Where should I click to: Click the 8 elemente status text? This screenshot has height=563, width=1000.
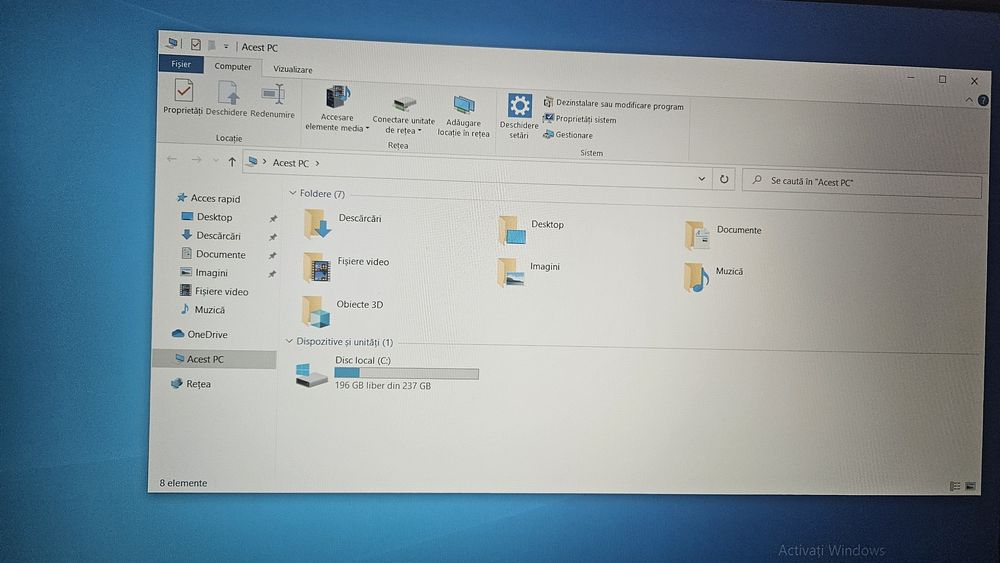tap(183, 483)
